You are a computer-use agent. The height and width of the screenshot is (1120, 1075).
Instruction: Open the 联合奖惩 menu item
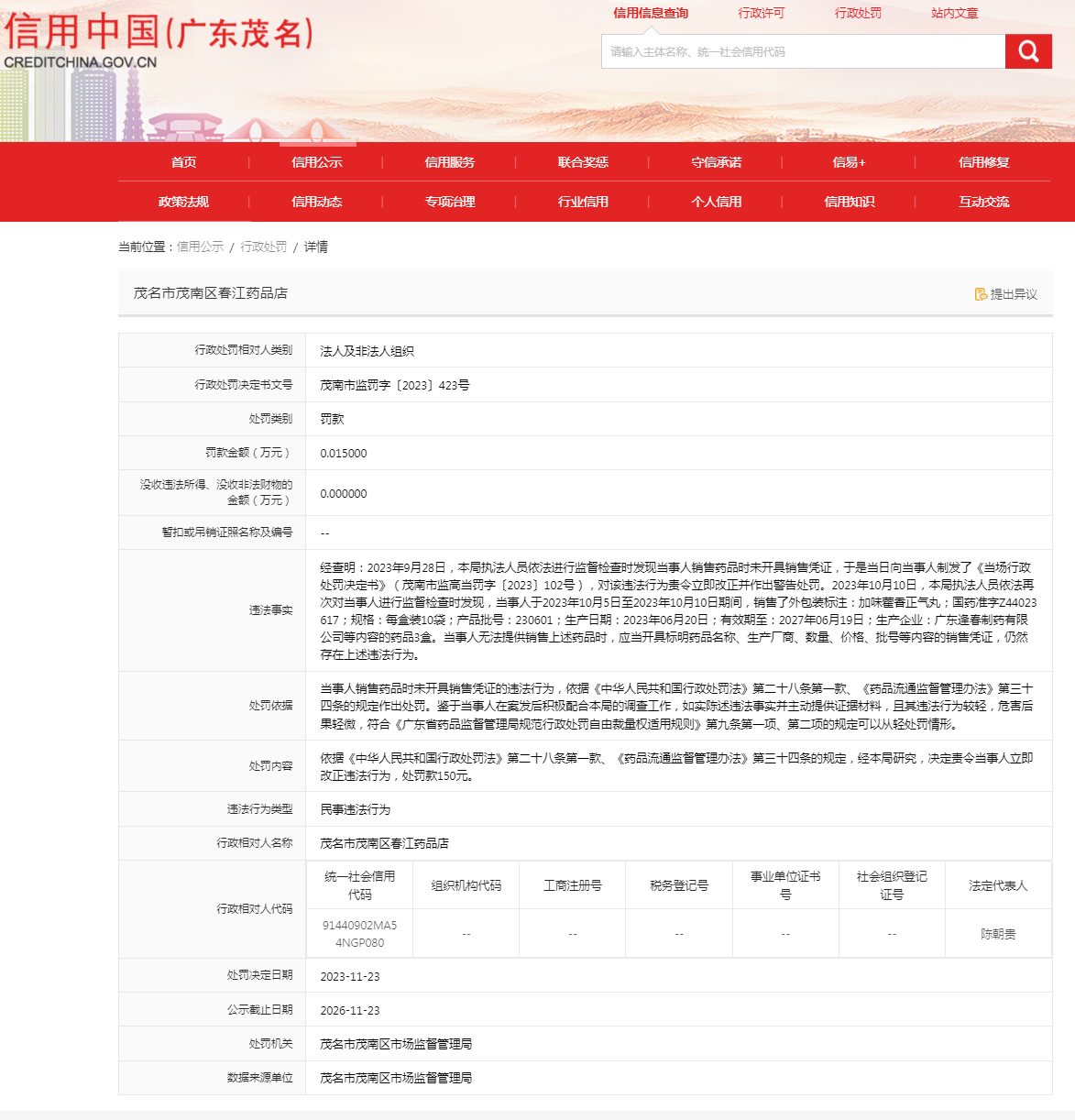pyautogui.click(x=583, y=162)
